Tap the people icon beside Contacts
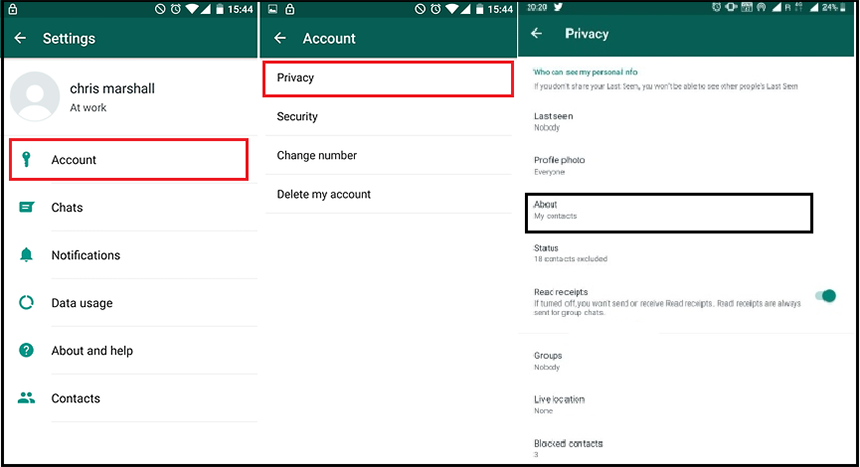The width and height of the screenshot is (860, 467). (26, 398)
